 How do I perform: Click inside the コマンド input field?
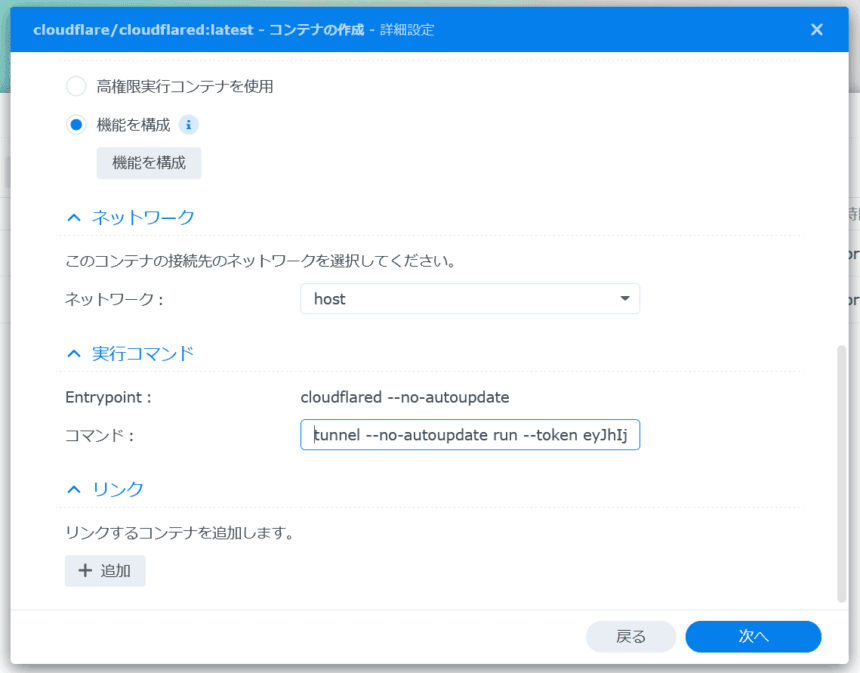point(470,434)
